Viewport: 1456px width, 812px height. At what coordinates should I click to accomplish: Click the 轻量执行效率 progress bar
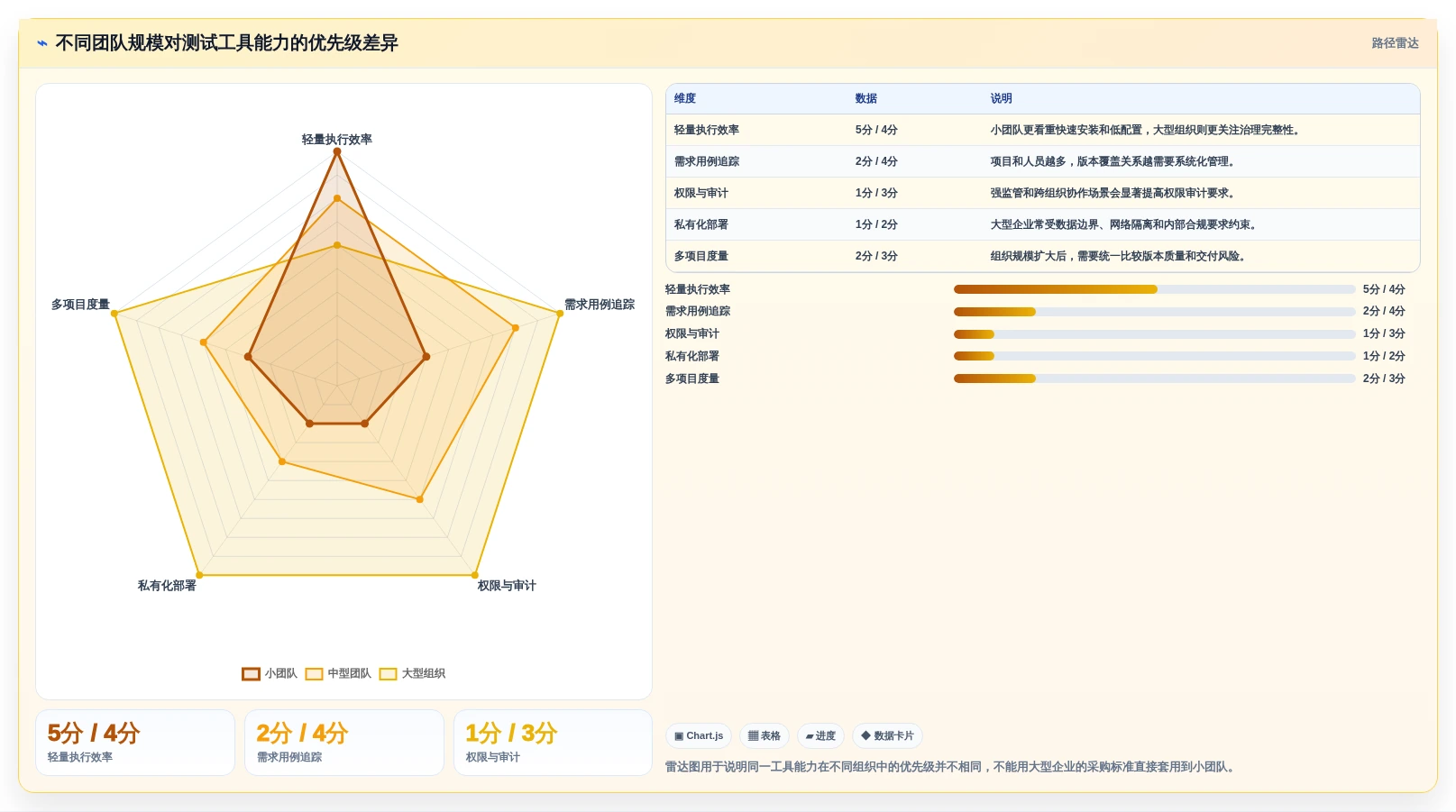pyautogui.click(x=1155, y=289)
